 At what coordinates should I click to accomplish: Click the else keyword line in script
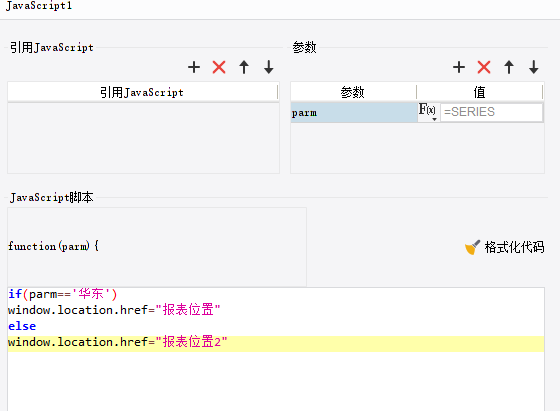[x=22, y=326]
